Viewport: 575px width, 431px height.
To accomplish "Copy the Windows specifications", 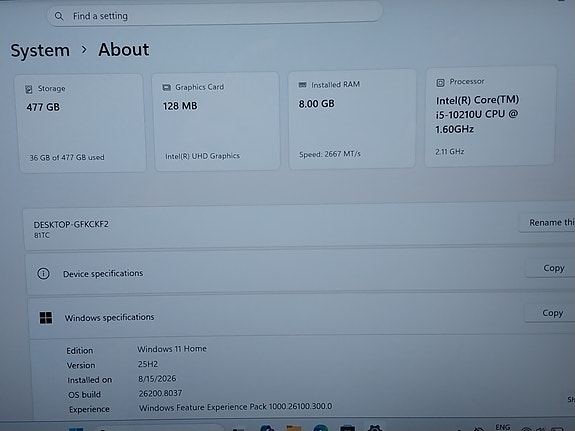I will (x=550, y=313).
